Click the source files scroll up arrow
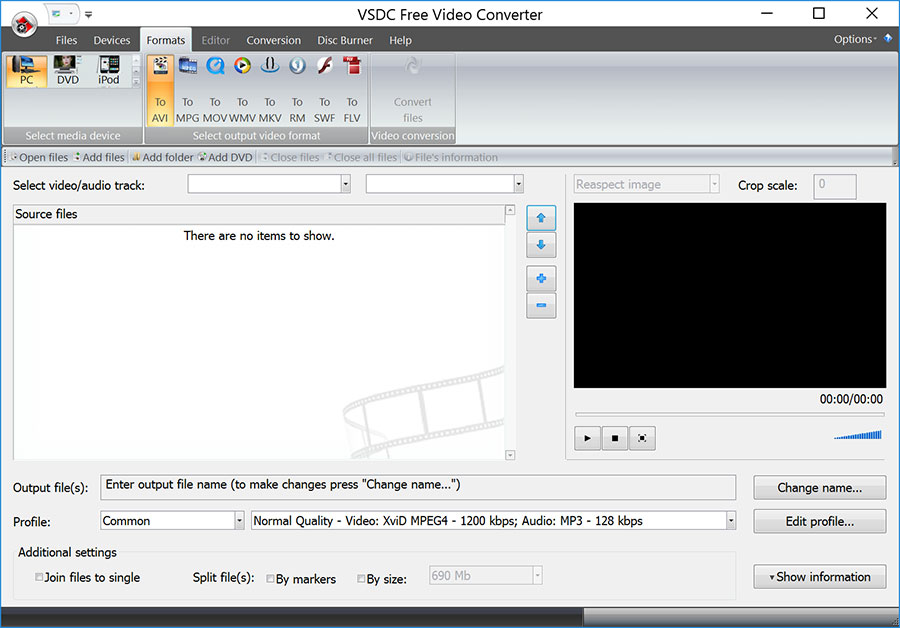 (x=510, y=210)
